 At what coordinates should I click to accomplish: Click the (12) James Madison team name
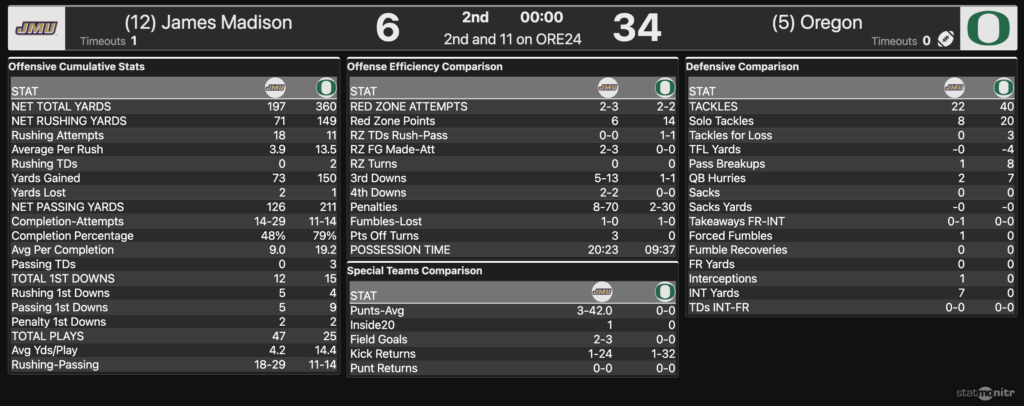(208, 22)
